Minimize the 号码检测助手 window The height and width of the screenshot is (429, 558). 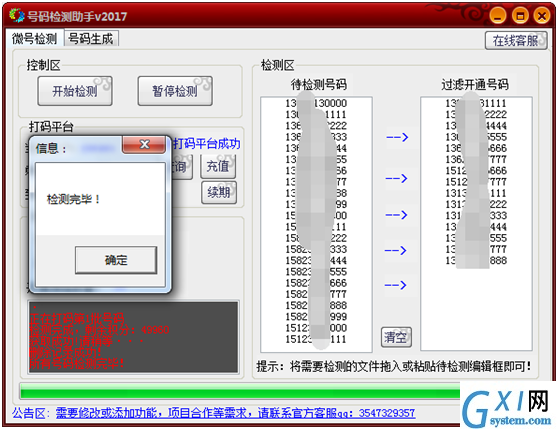[498, 16]
